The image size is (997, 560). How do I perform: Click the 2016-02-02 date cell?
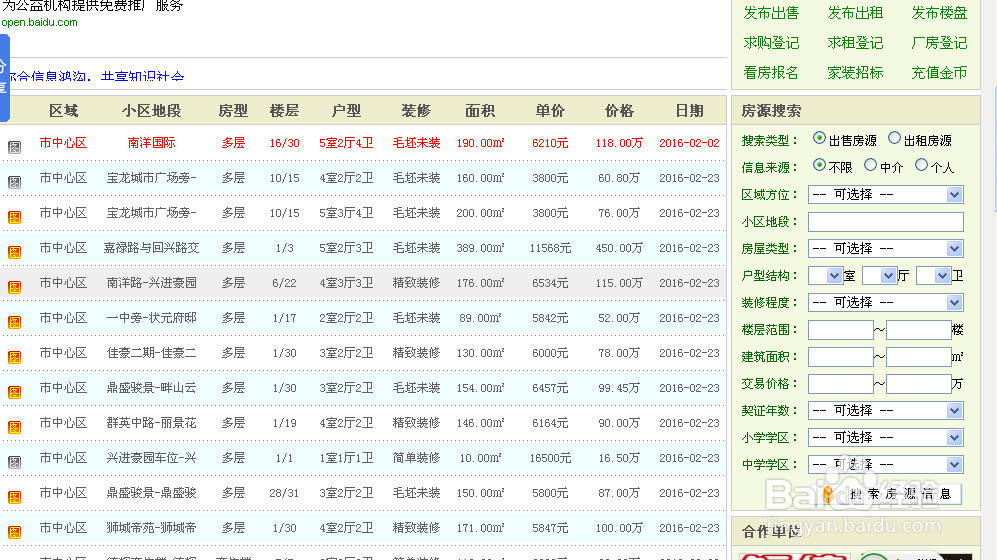pyautogui.click(x=689, y=143)
